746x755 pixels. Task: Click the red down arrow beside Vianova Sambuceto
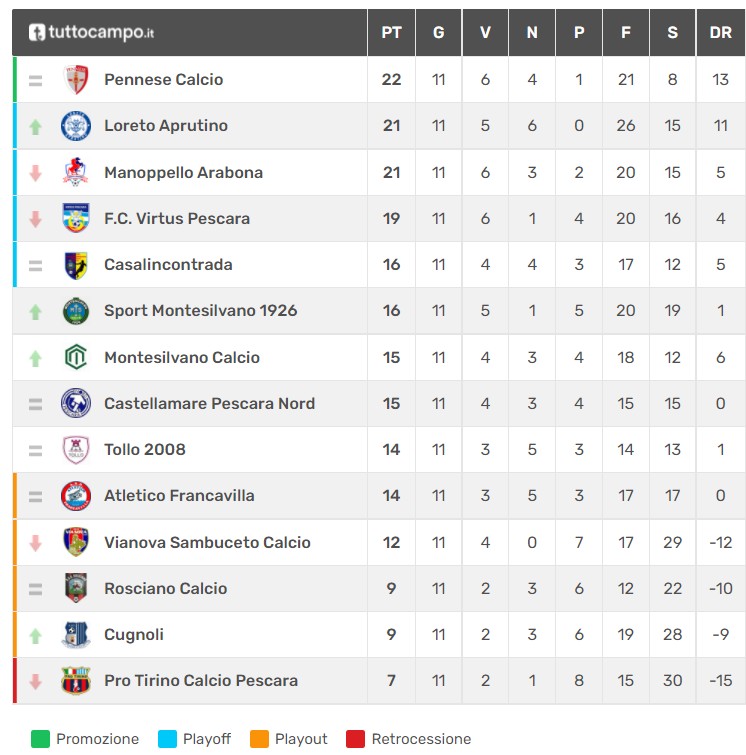coord(35,543)
